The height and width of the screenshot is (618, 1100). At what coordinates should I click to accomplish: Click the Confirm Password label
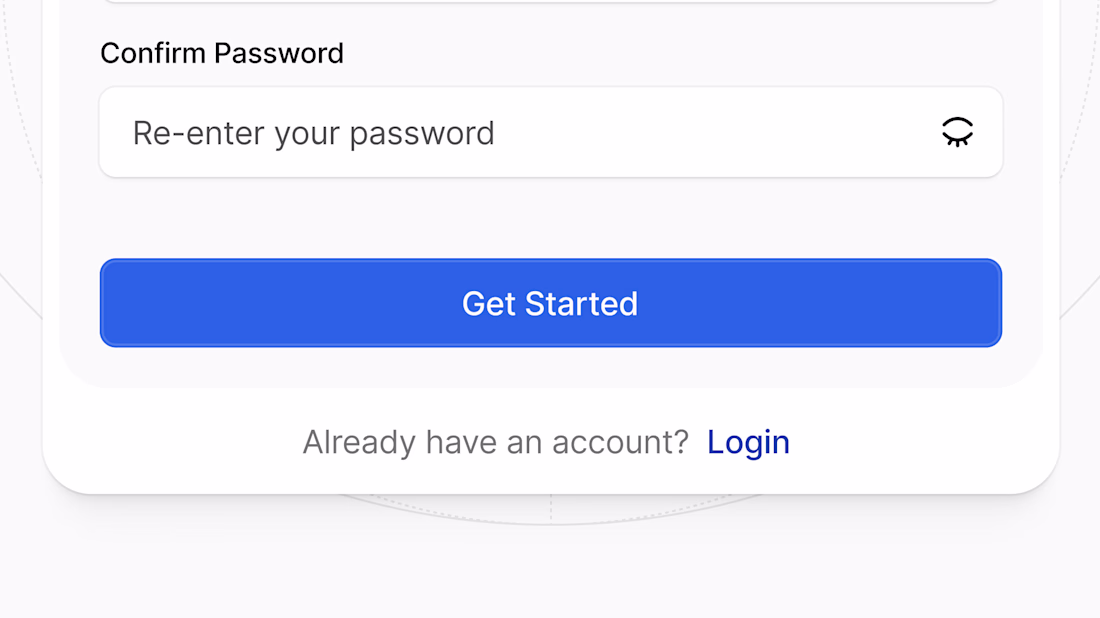(222, 53)
